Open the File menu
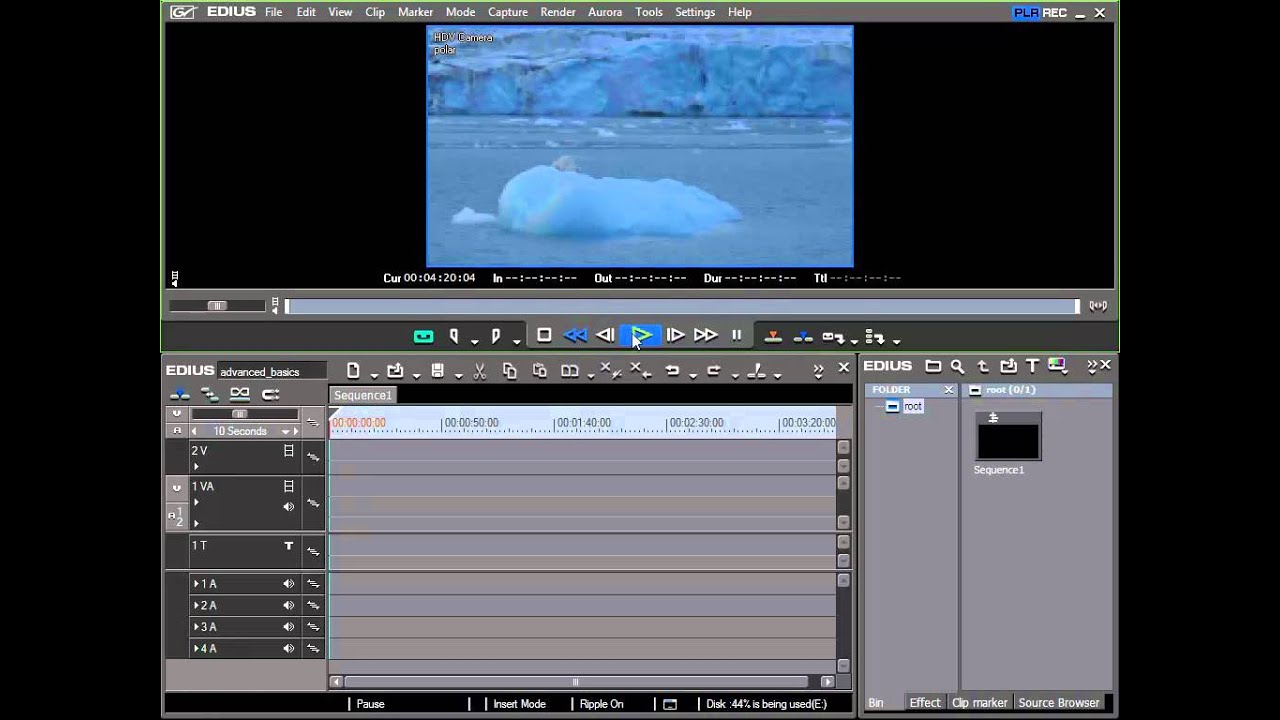The image size is (1280, 720). [x=273, y=12]
